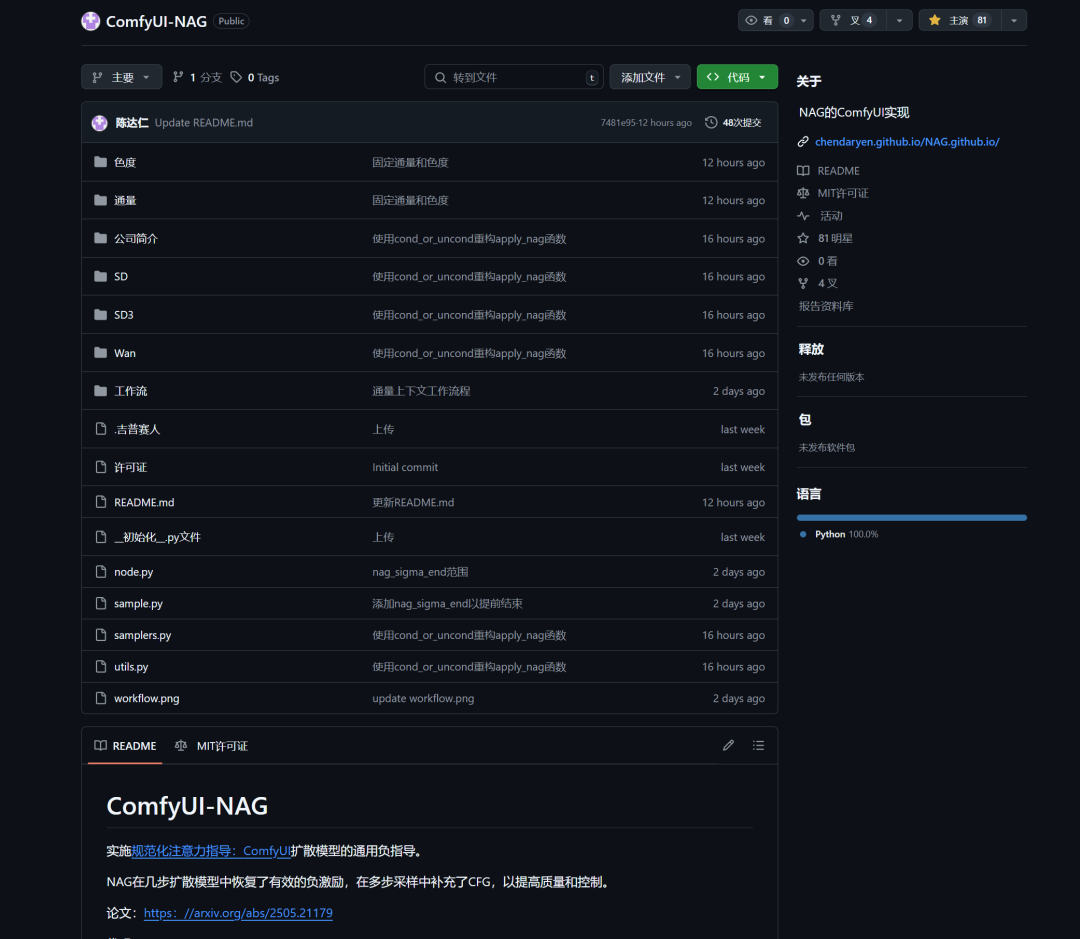Click the link chain icon in About section

(x=803, y=142)
